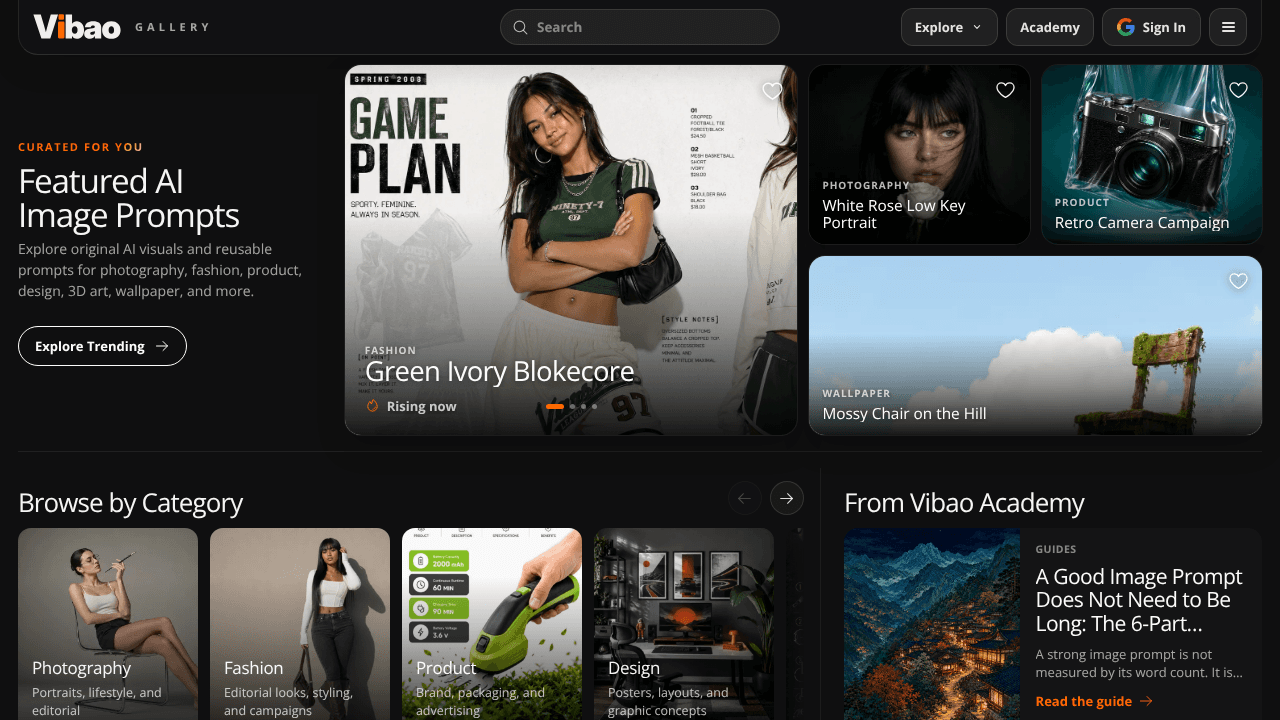Click the search magnifier icon
The height and width of the screenshot is (720, 1280).
point(520,27)
